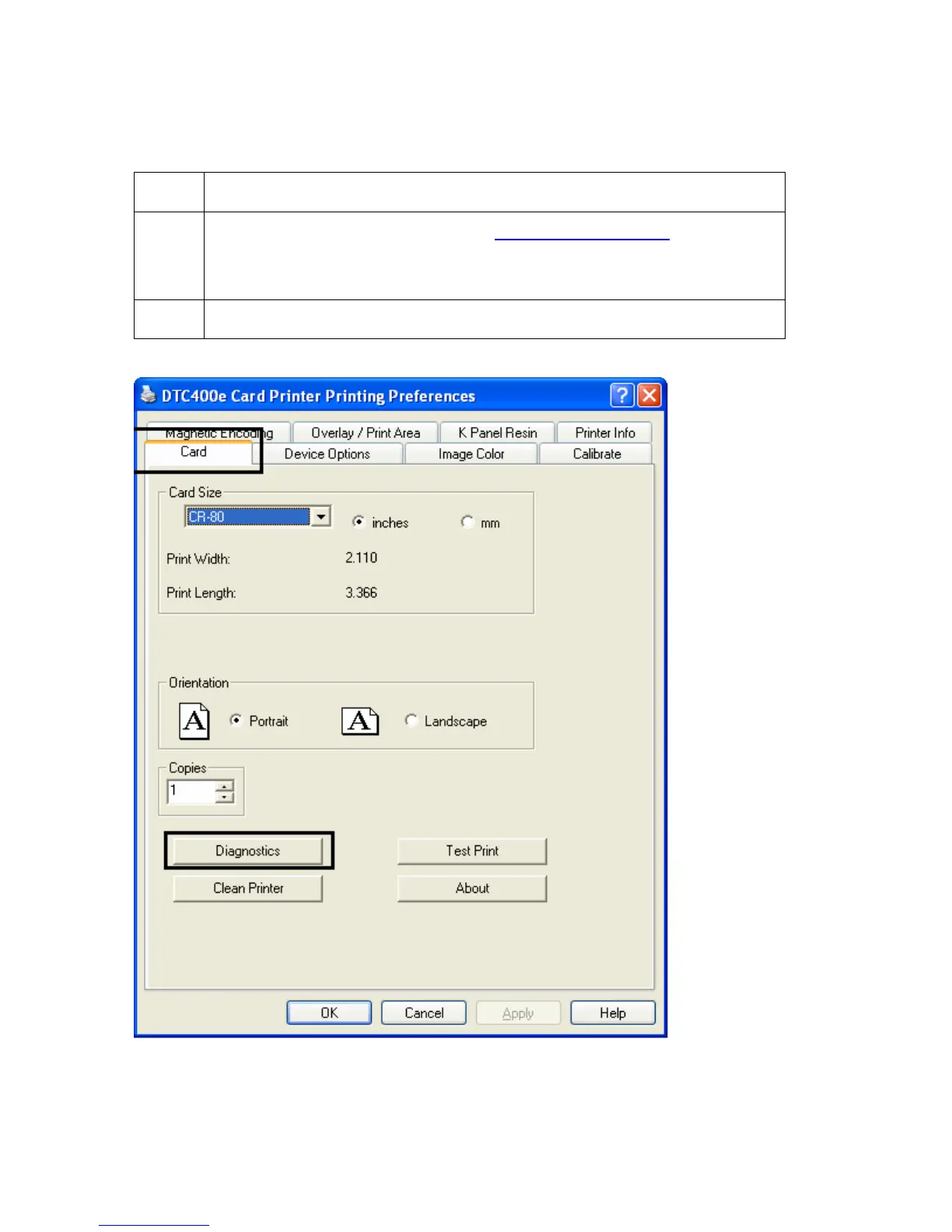The image size is (952, 1232).
Task: Open the About dialog
Action: [472, 888]
